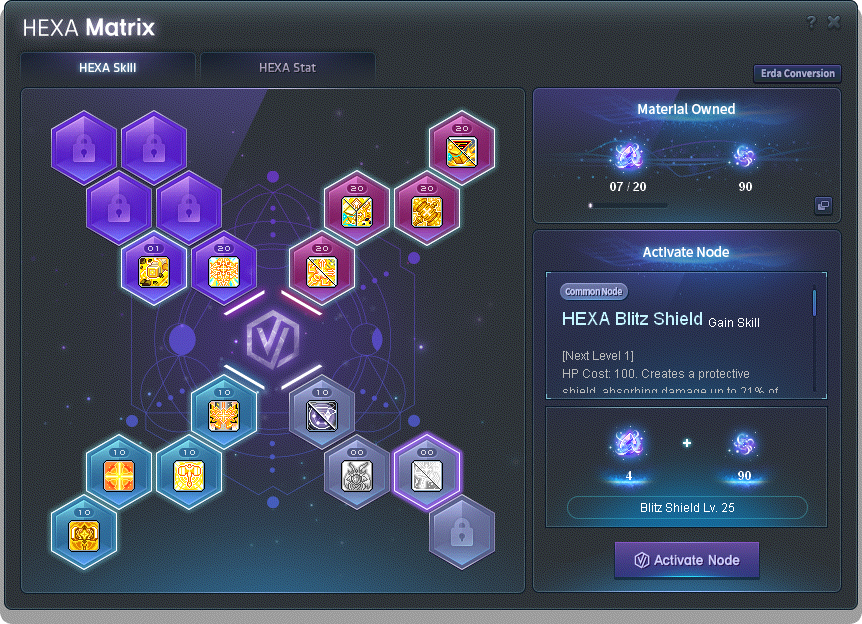This screenshot has width=862, height=624.
Task: Click the Sol Erda icon under Material Owned
Action: 627,156
